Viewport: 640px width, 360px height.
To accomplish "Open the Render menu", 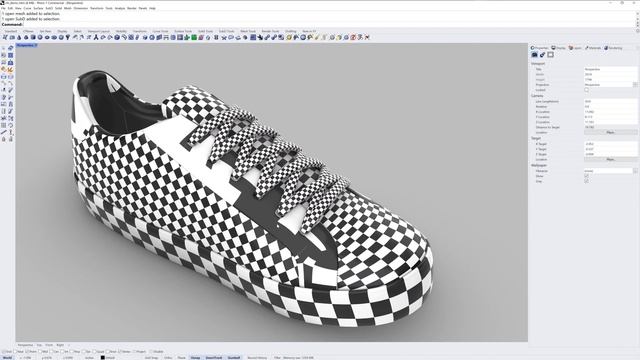I will (x=131, y=8).
